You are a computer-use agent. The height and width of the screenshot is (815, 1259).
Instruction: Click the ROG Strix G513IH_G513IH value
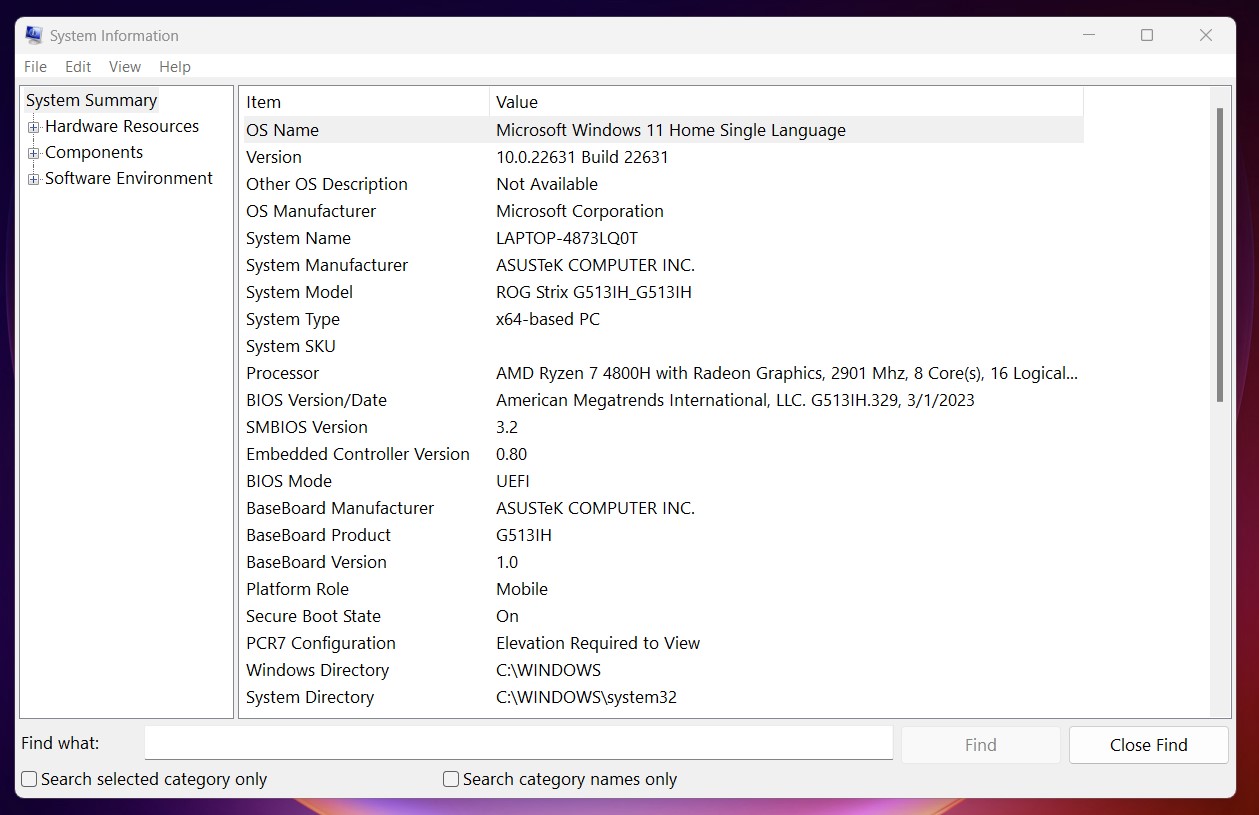pos(594,292)
